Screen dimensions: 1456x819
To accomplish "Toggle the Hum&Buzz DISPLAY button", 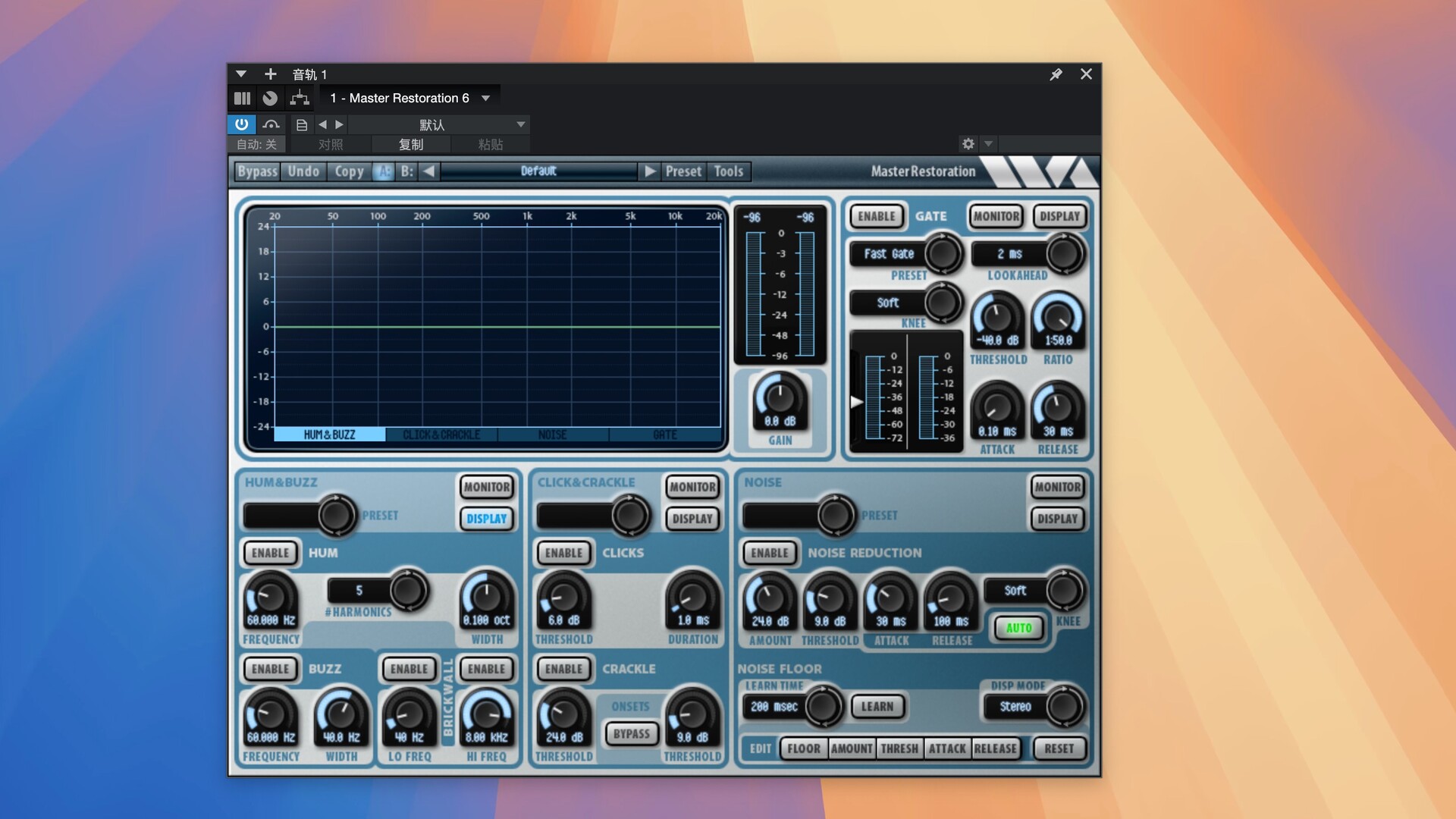I will coord(487,519).
